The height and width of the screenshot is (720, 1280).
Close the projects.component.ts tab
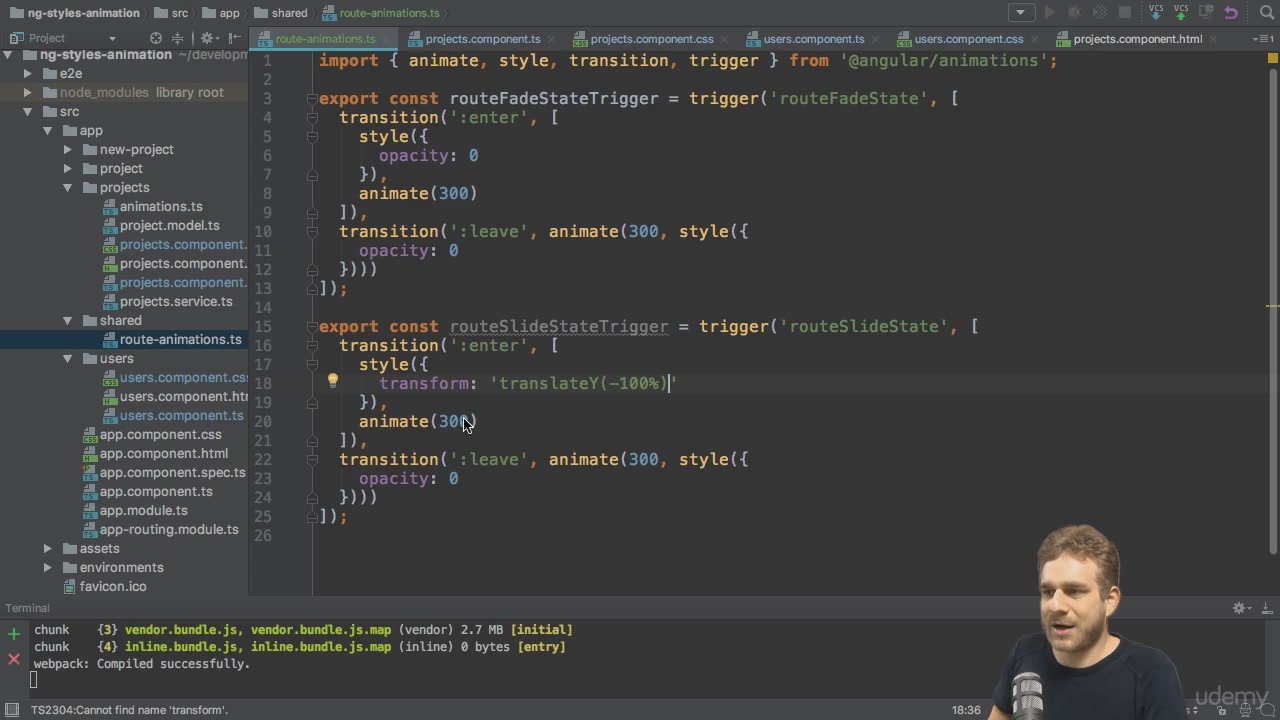click(553, 39)
